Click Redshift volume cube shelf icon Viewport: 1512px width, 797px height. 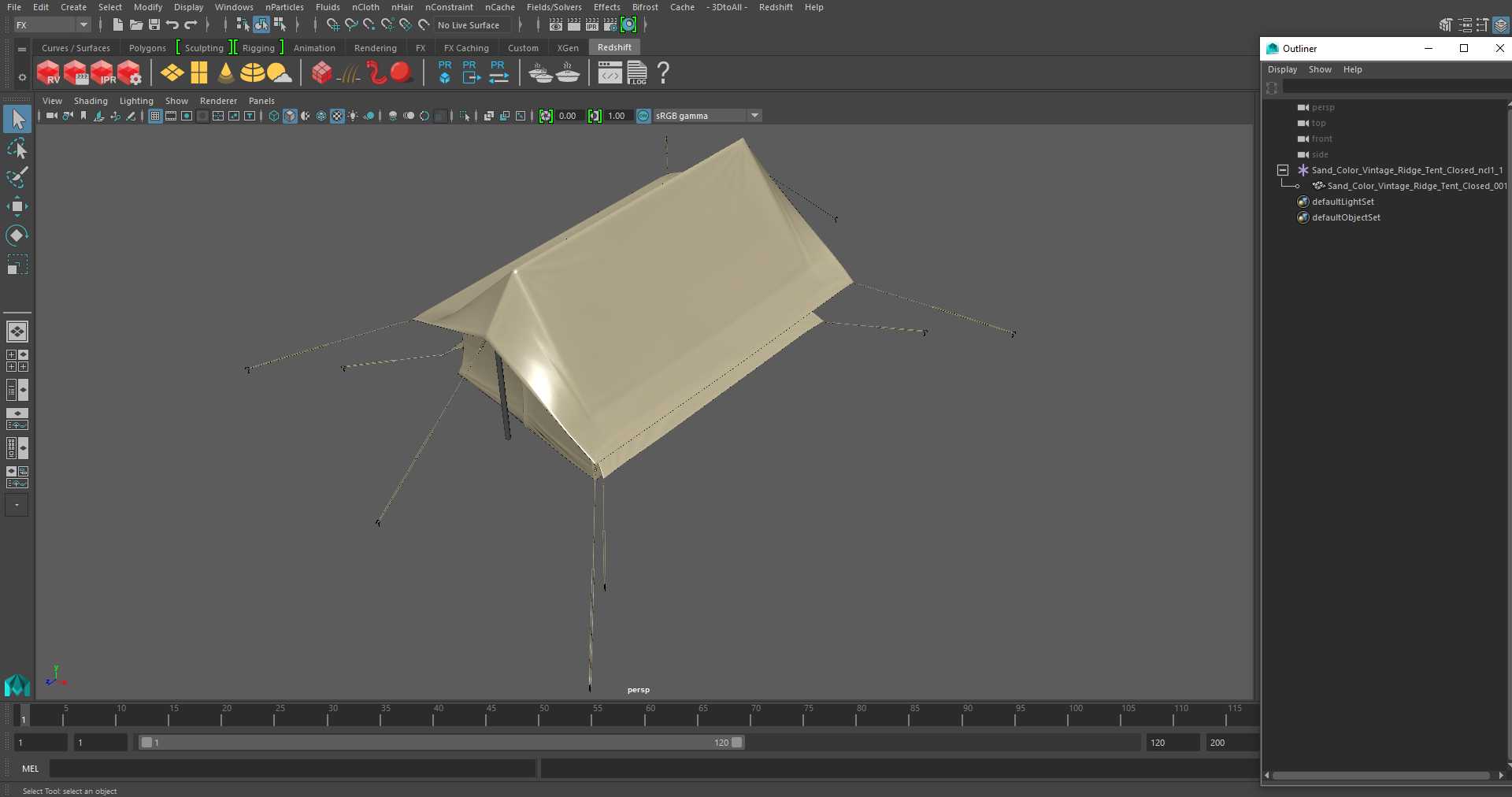[321, 73]
